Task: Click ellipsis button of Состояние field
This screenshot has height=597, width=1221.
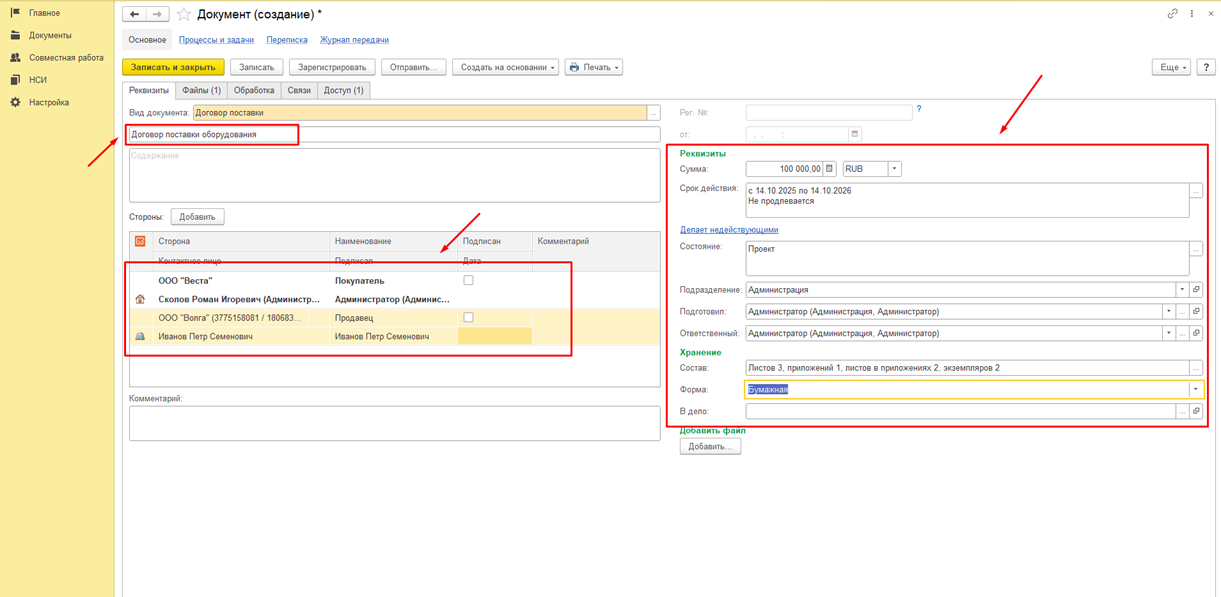Action: click(x=1196, y=248)
